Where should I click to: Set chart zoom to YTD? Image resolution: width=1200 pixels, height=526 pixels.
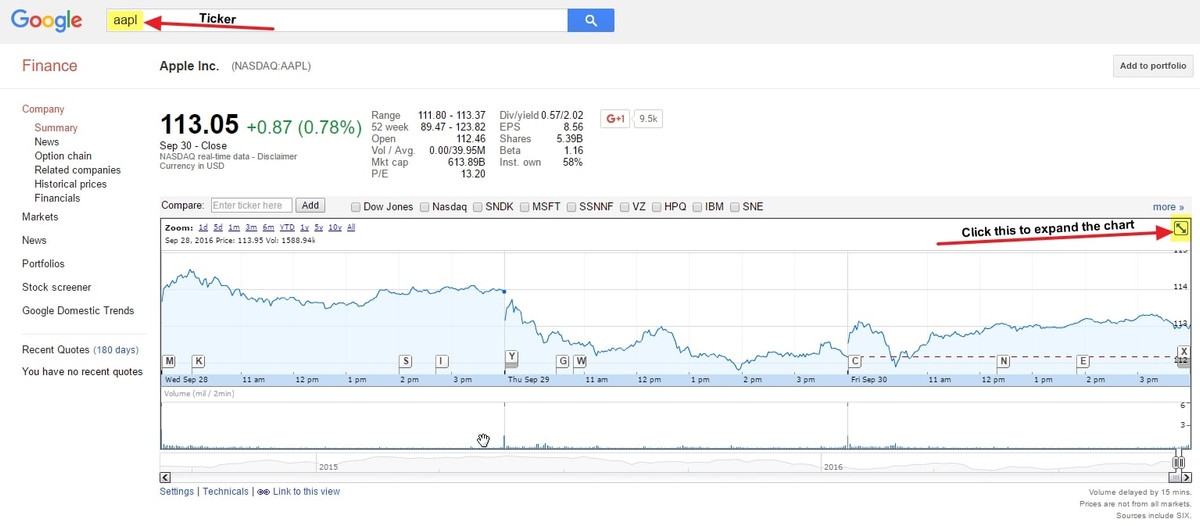tap(287, 228)
